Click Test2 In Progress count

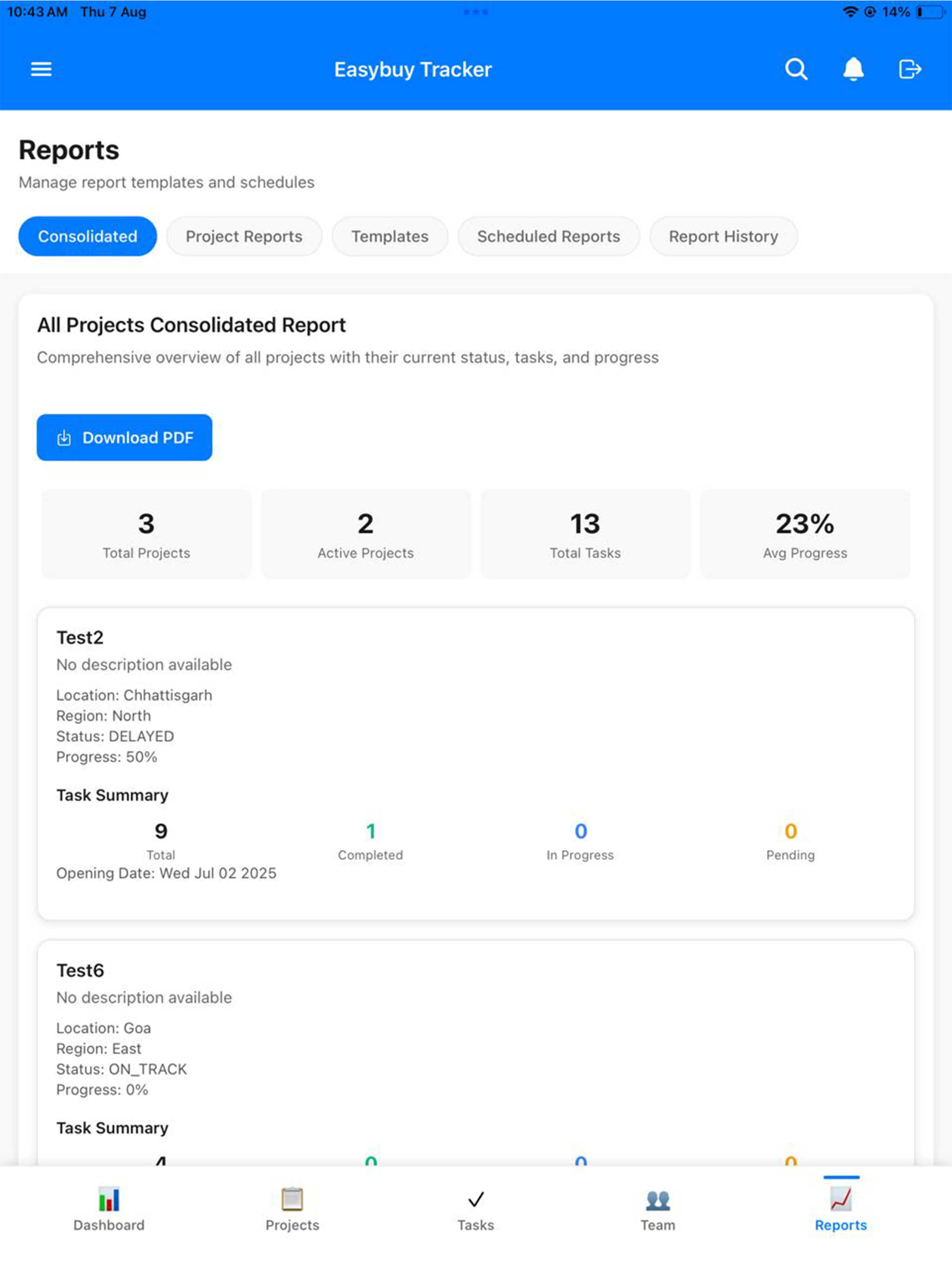(581, 831)
